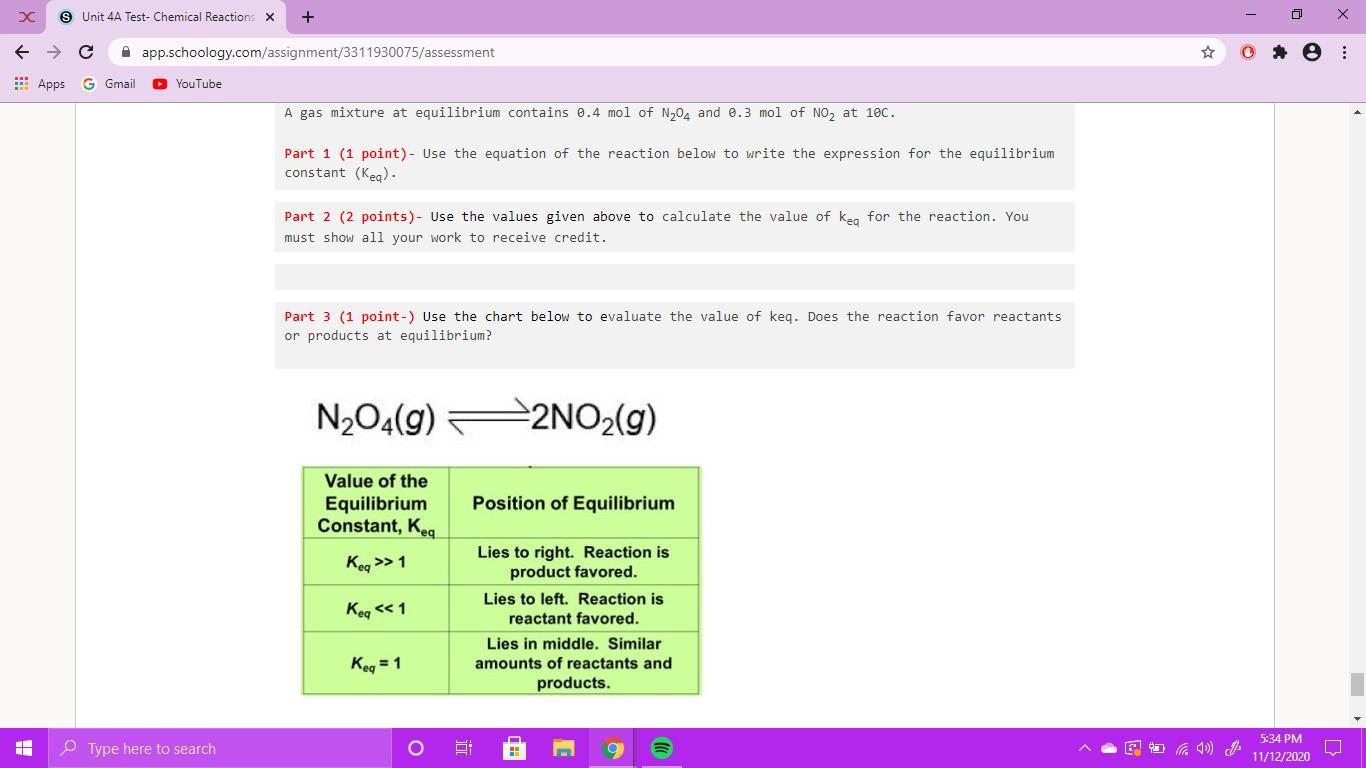Click the display sync tray icon with orange dot
Viewport: 1366px width, 768px height.
pos(1133,748)
